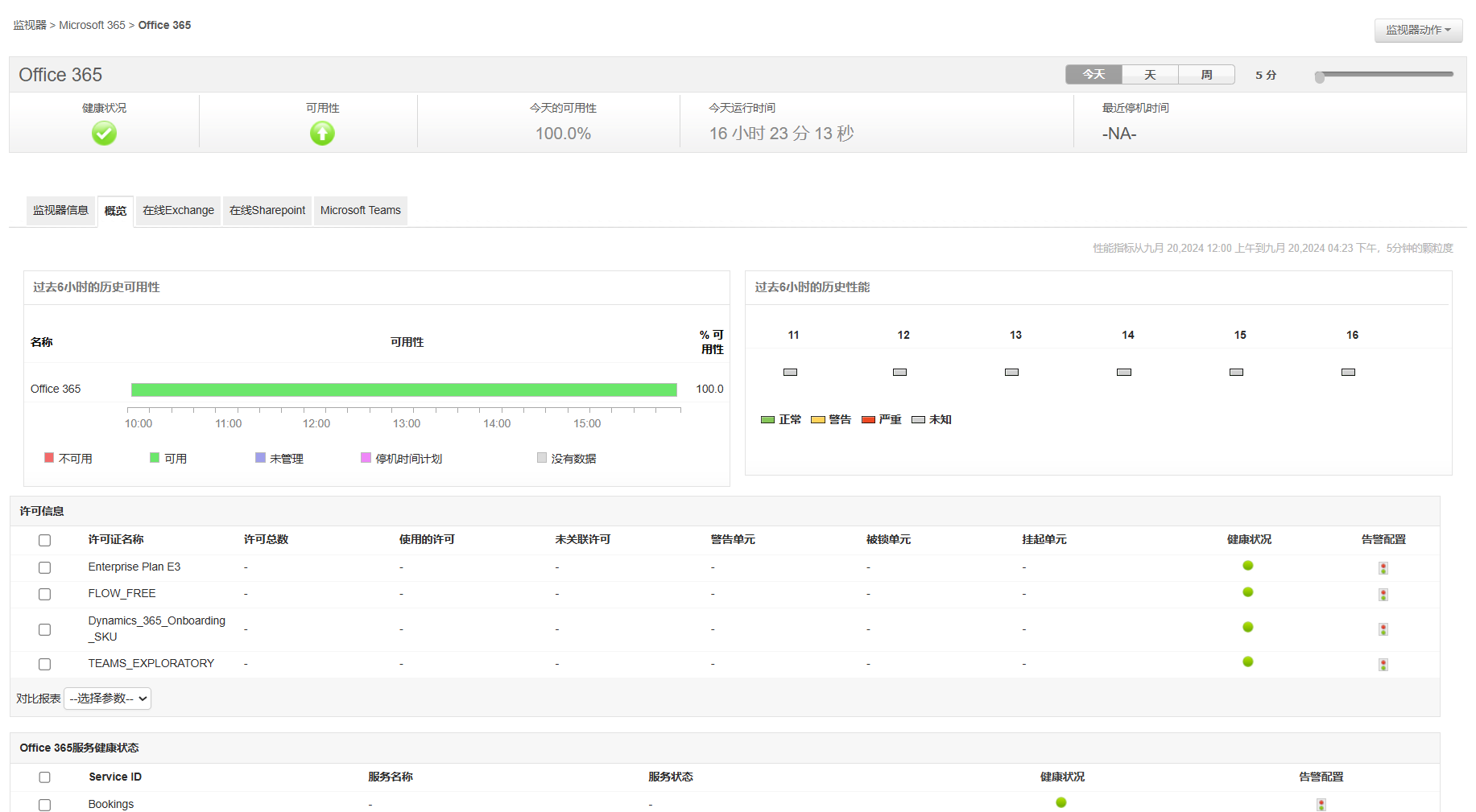Click the 16 小时 23 分 13 秒 uptime value

781,134
